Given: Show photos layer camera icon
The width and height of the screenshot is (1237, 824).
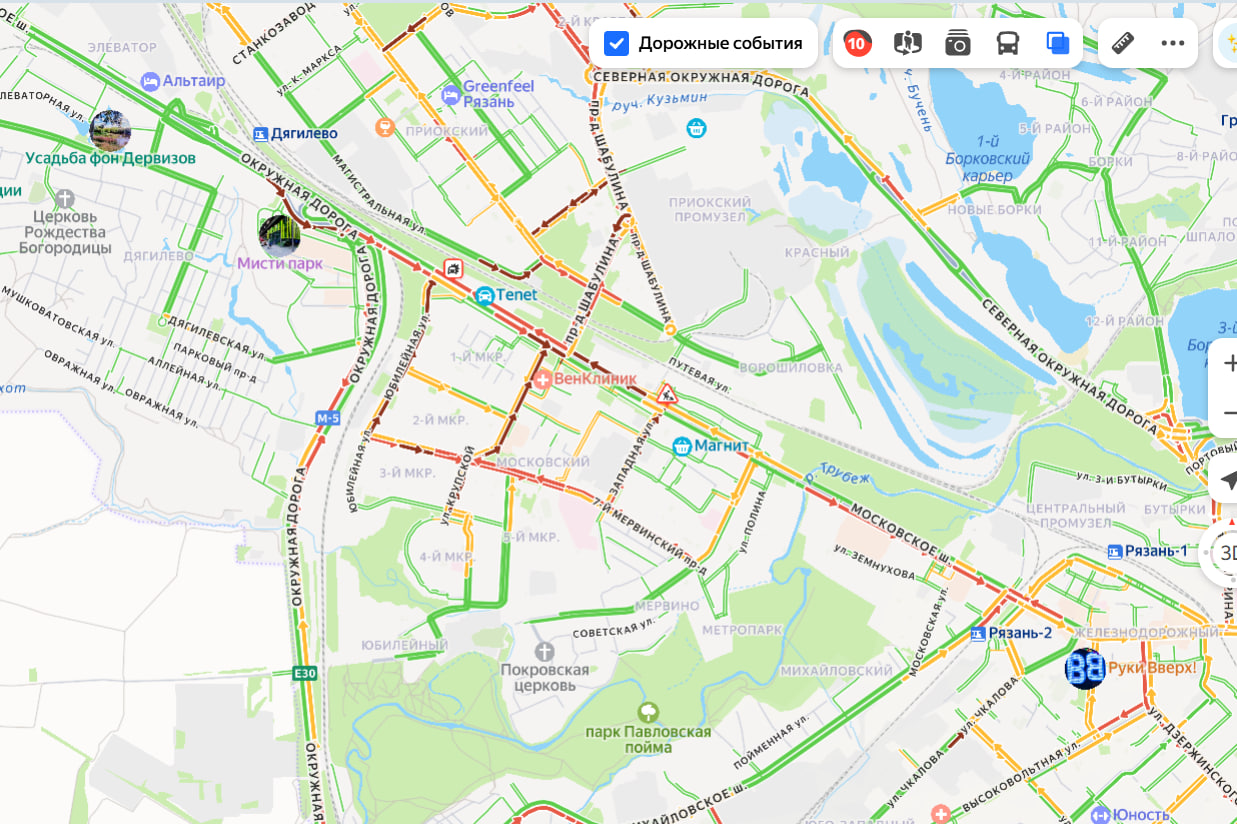Looking at the screenshot, I should pos(958,43).
